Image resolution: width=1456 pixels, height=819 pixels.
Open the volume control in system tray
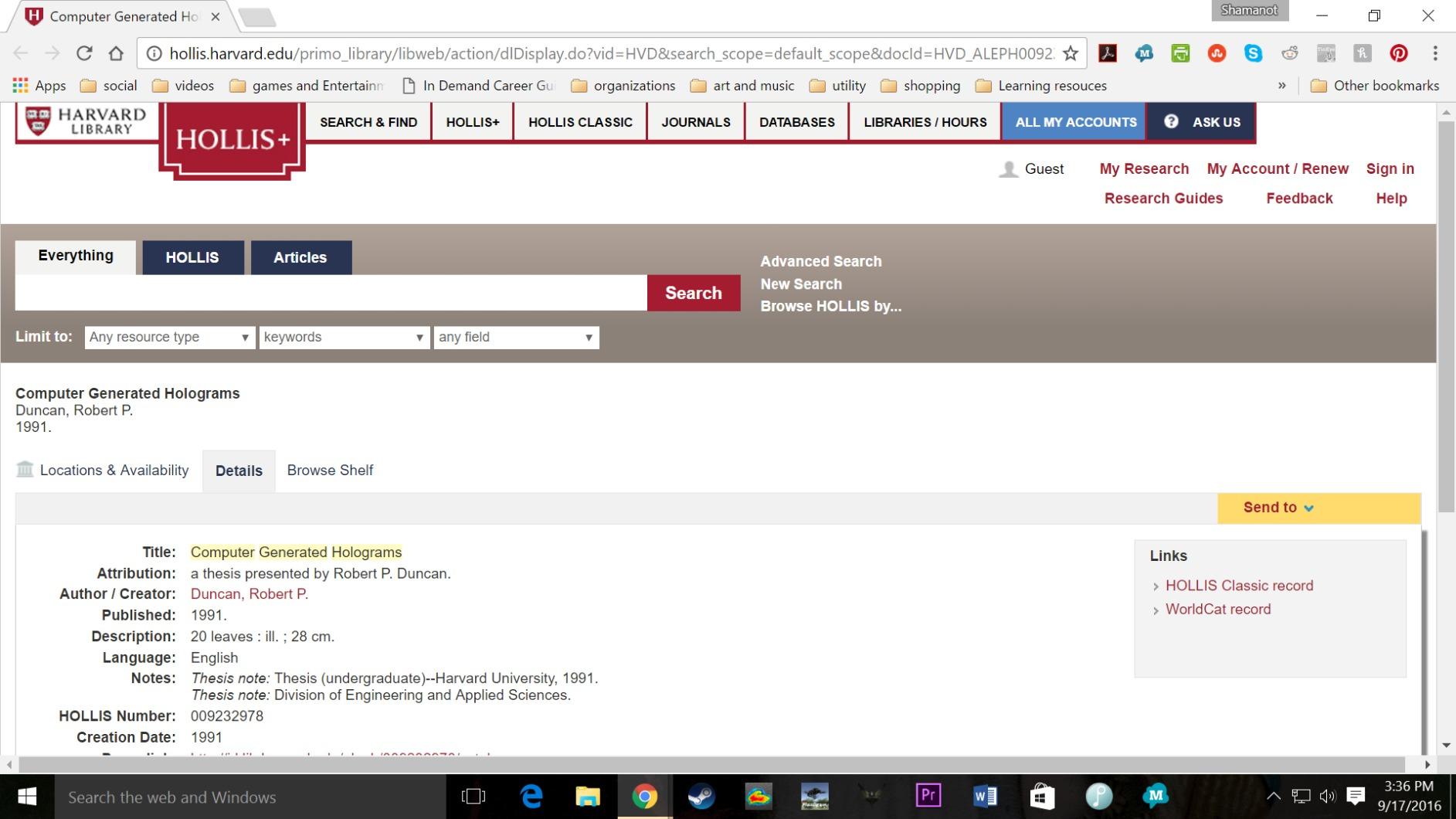[x=1328, y=797]
